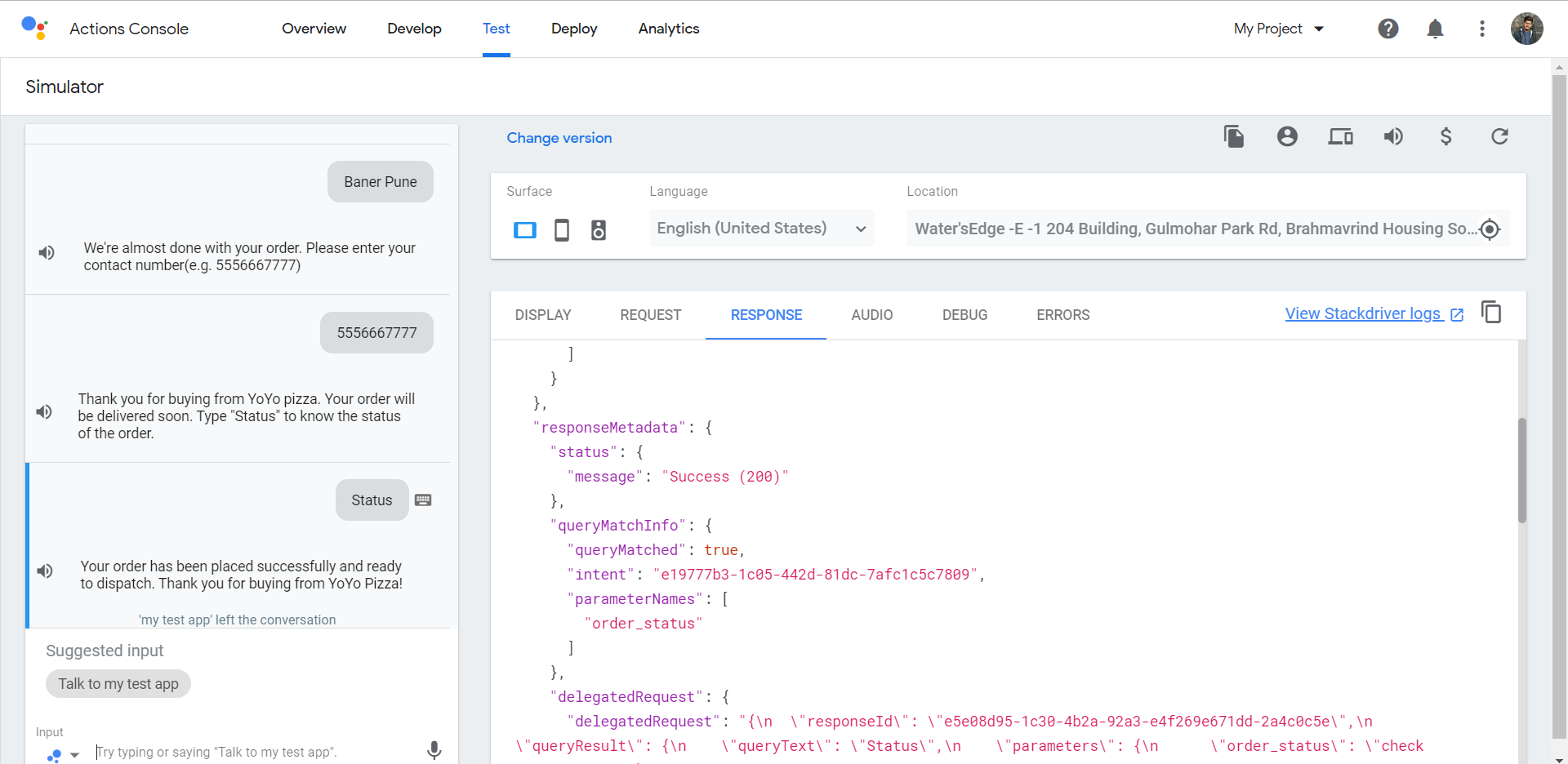
Task: Open the account settings icon in simulator toolbar
Action: (1286, 136)
